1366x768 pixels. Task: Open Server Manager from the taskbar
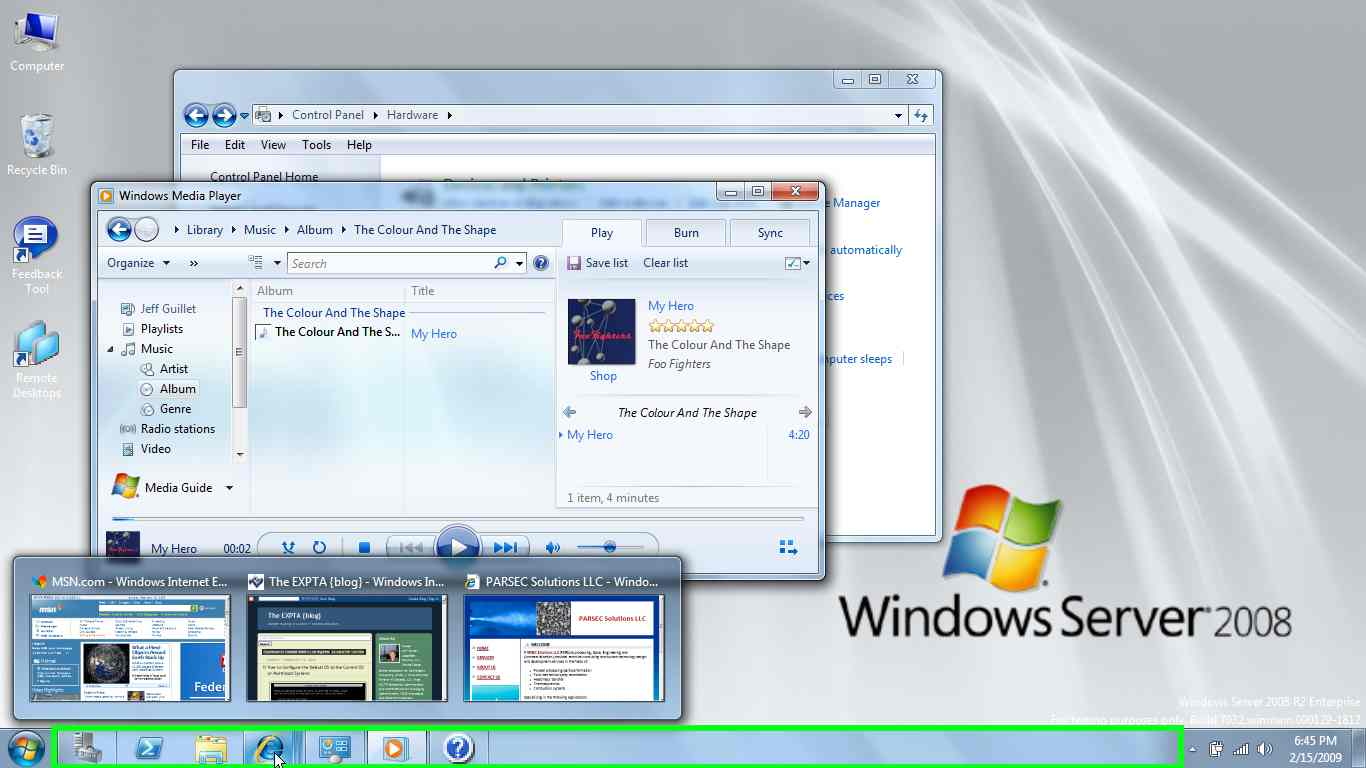coord(86,747)
